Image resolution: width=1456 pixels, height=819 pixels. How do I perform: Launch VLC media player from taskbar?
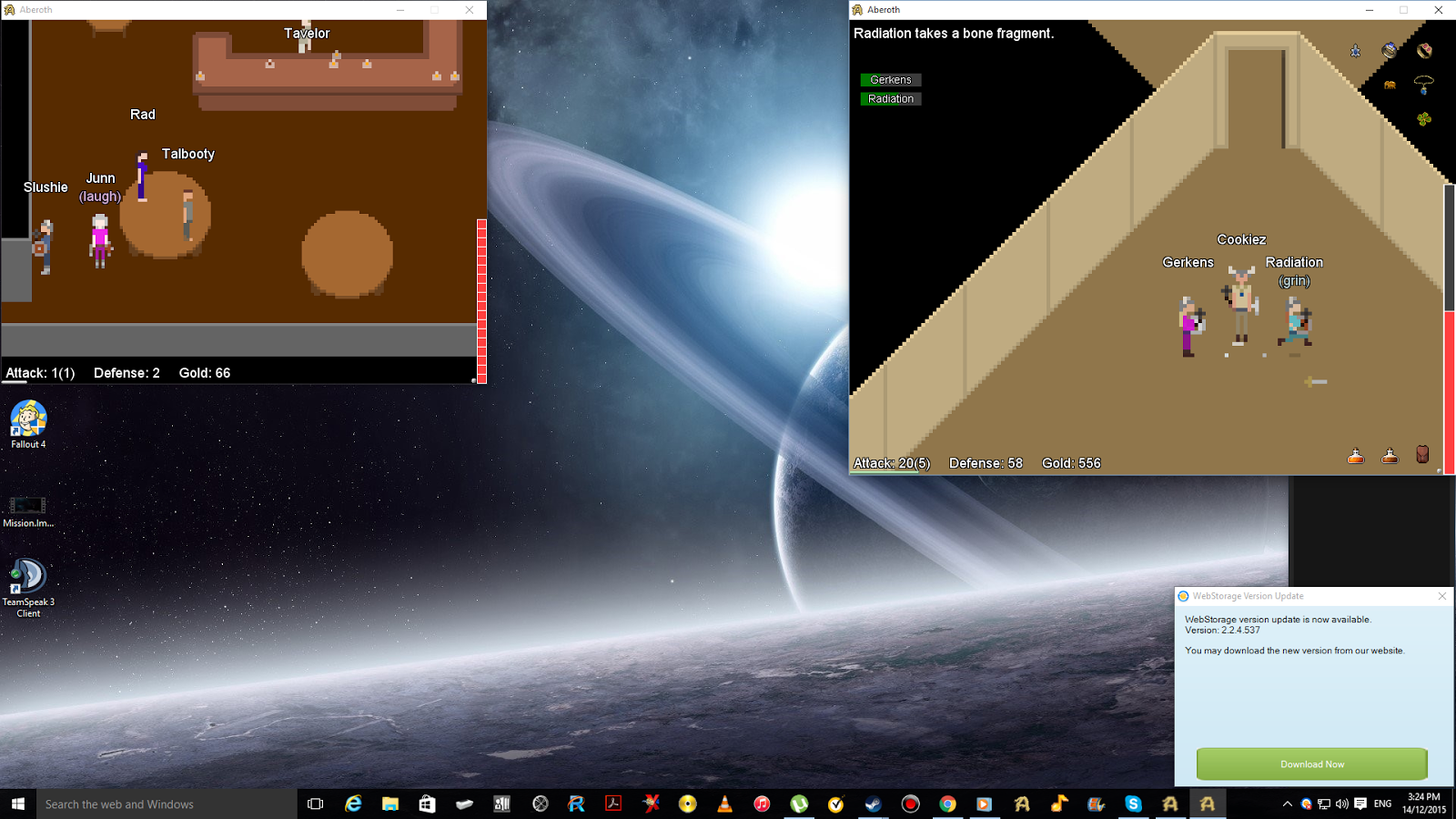(x=724, y=804)
